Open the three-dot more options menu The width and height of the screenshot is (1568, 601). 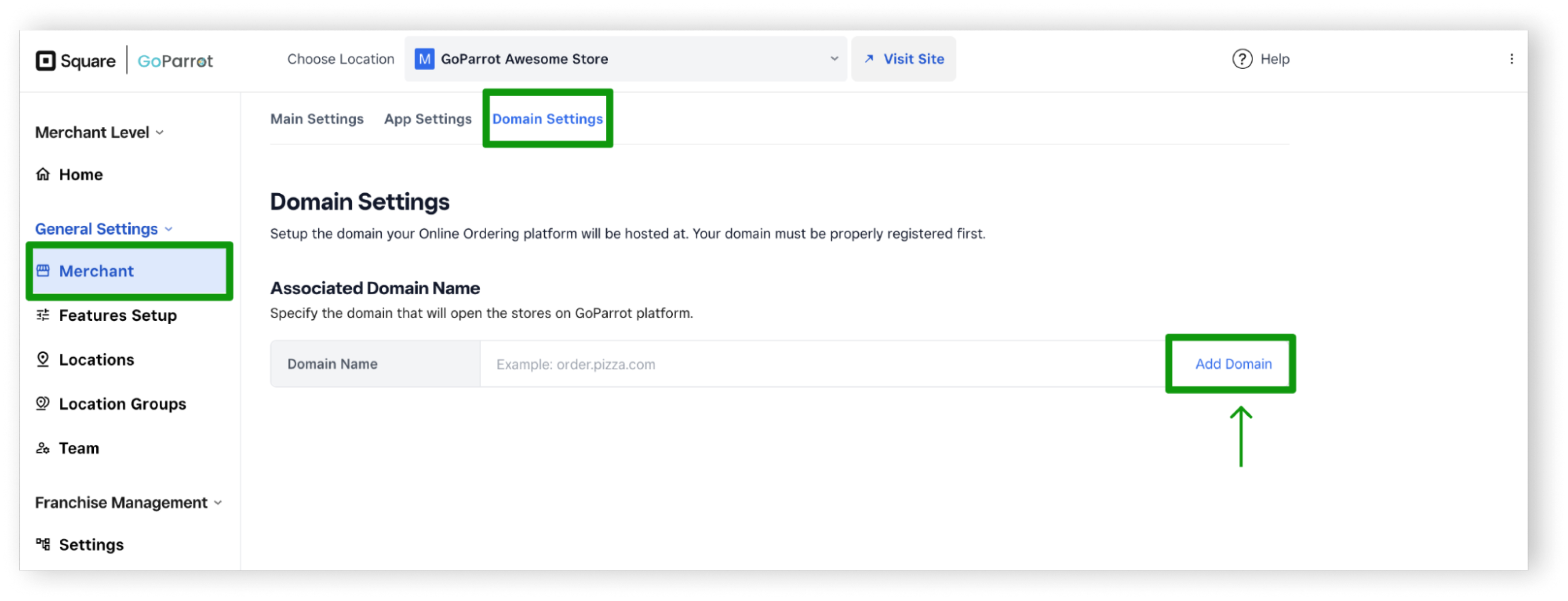click(1511, 59)
